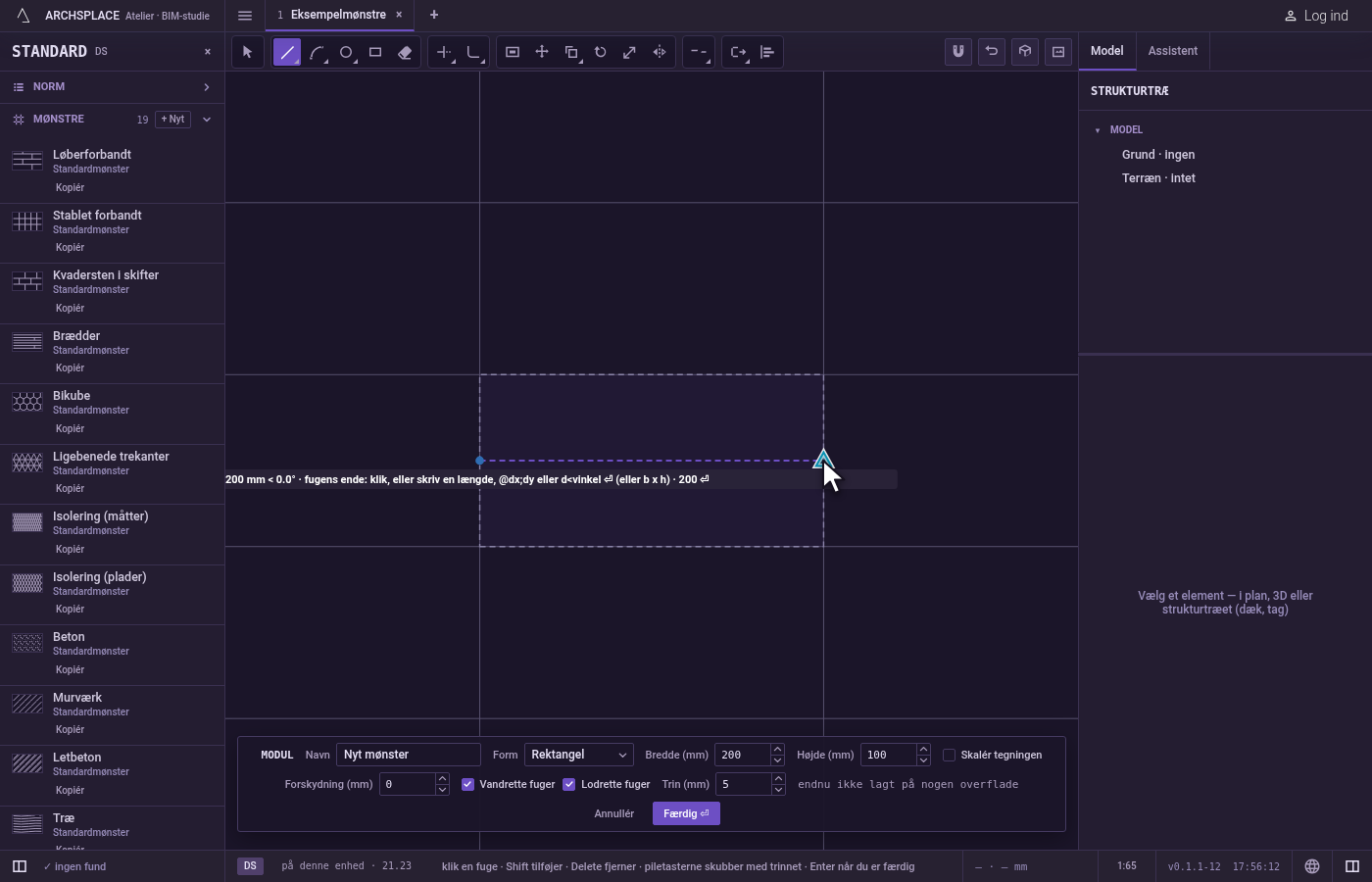The image size is (1372, 882).
Task: Add a new tab with plus button
Action: pyautogui.click(x=434, y=15)
